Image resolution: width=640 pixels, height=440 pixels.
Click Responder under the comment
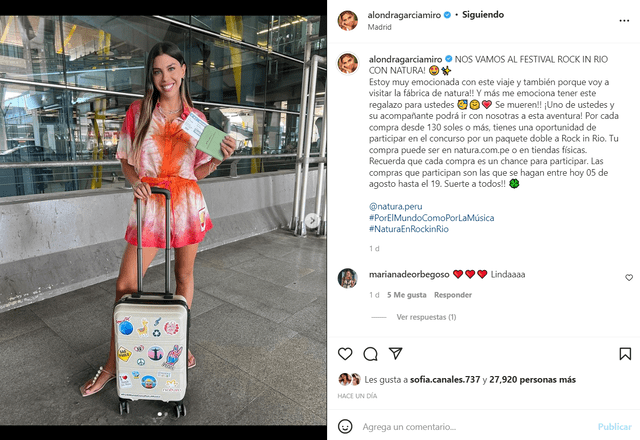tap(453, 295)
